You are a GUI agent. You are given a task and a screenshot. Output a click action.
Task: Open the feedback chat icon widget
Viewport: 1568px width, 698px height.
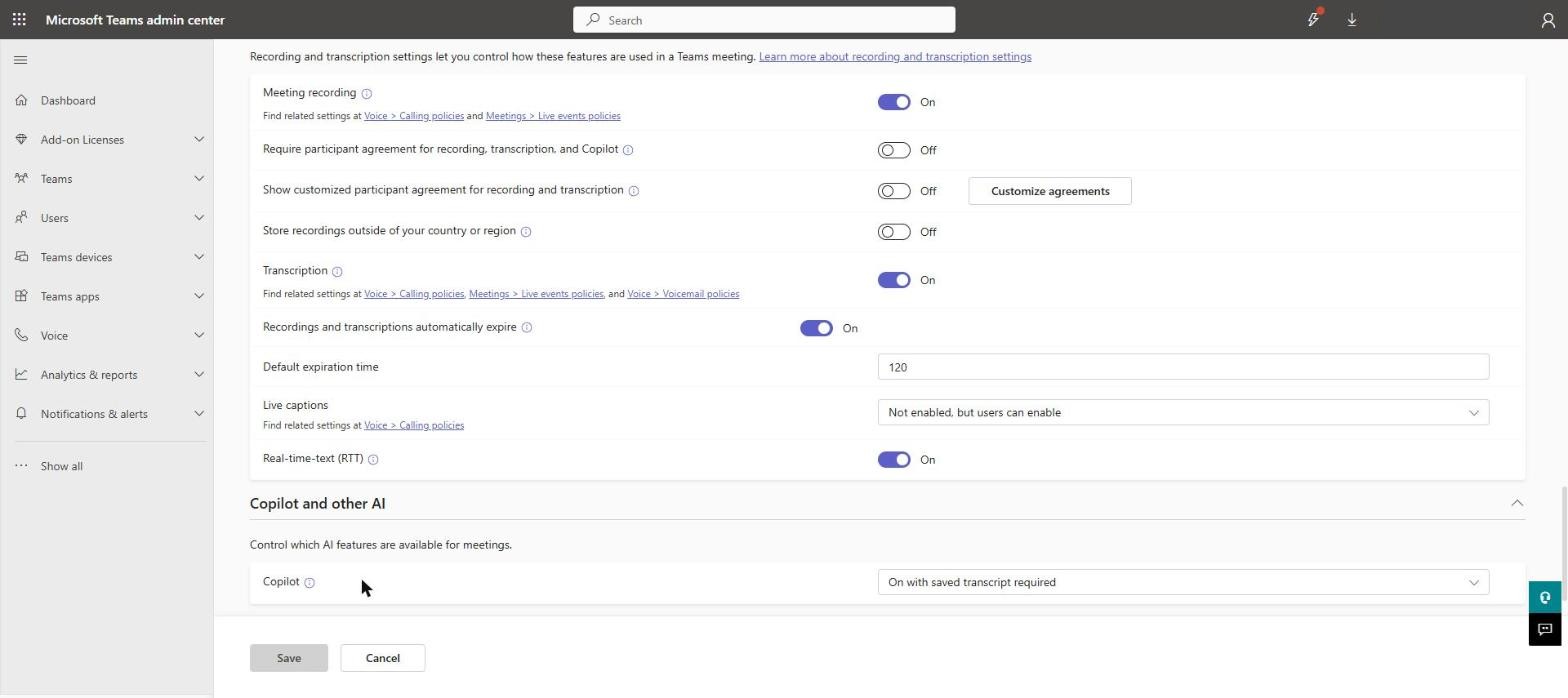pyautogui.click(x=1545, y=629)
